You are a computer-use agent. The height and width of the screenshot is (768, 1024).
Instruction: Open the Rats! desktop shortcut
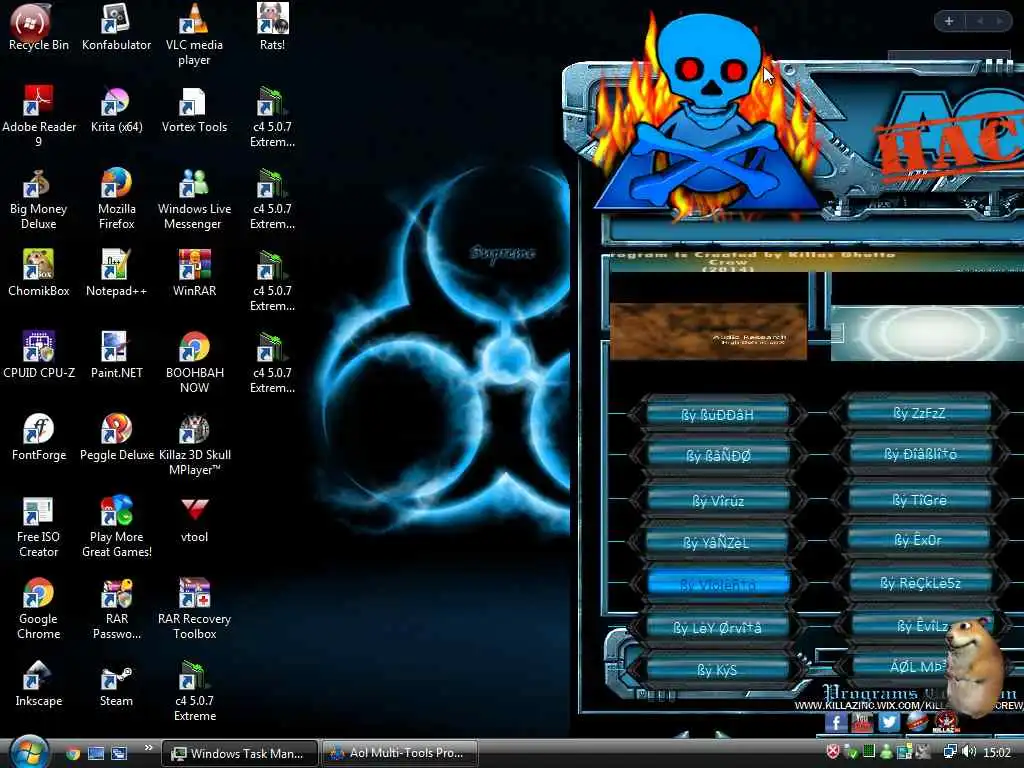point(272,27)
